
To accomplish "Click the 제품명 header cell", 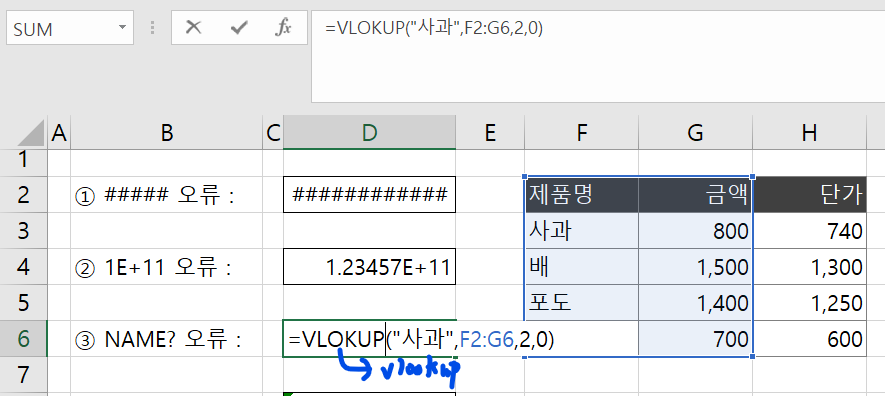I will coord(581,195).
